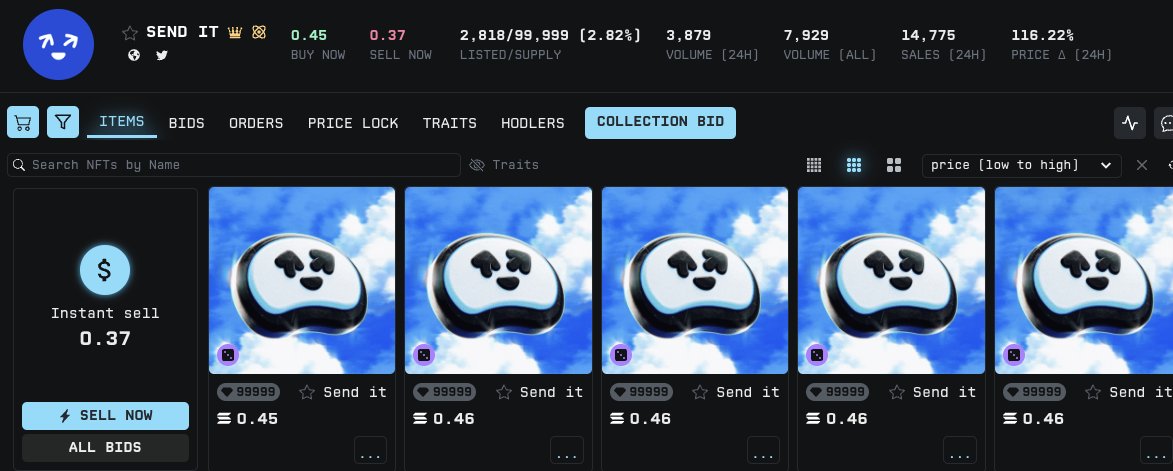Click the COLLECTION BID button
1173x471 pixels.
pos(660,123)
